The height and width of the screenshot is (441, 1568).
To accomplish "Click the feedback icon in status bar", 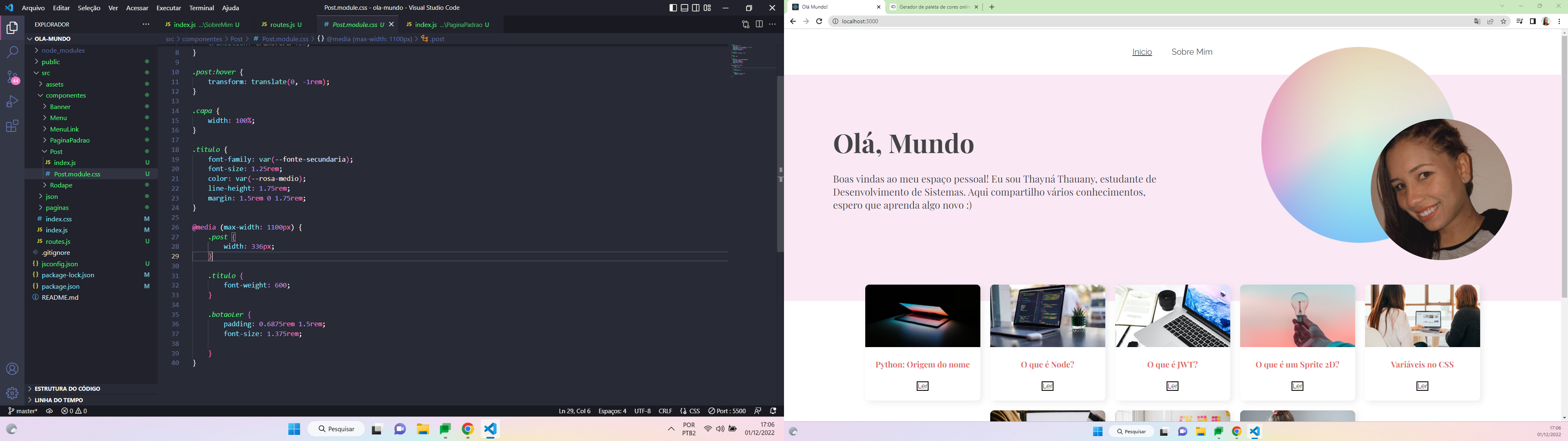I will point(758,411).
